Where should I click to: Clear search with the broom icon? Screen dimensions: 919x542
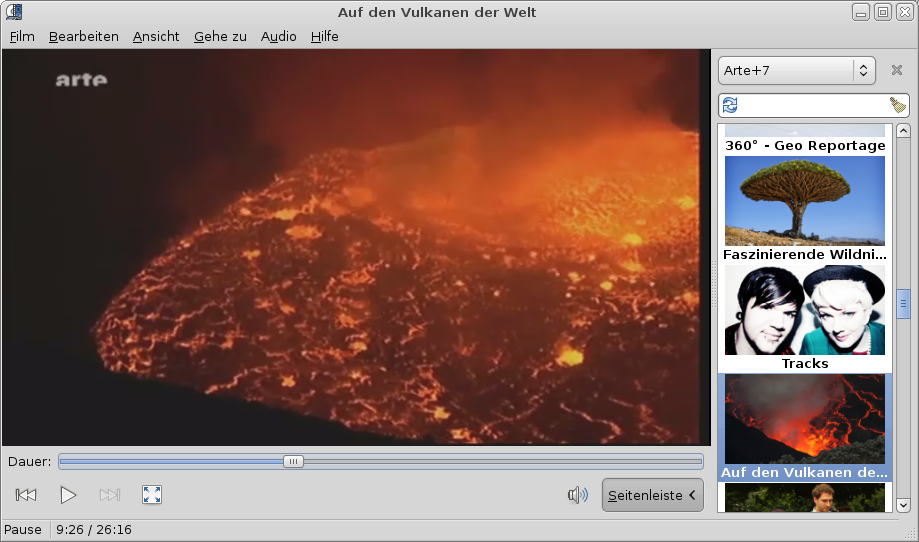coord(897,105)
